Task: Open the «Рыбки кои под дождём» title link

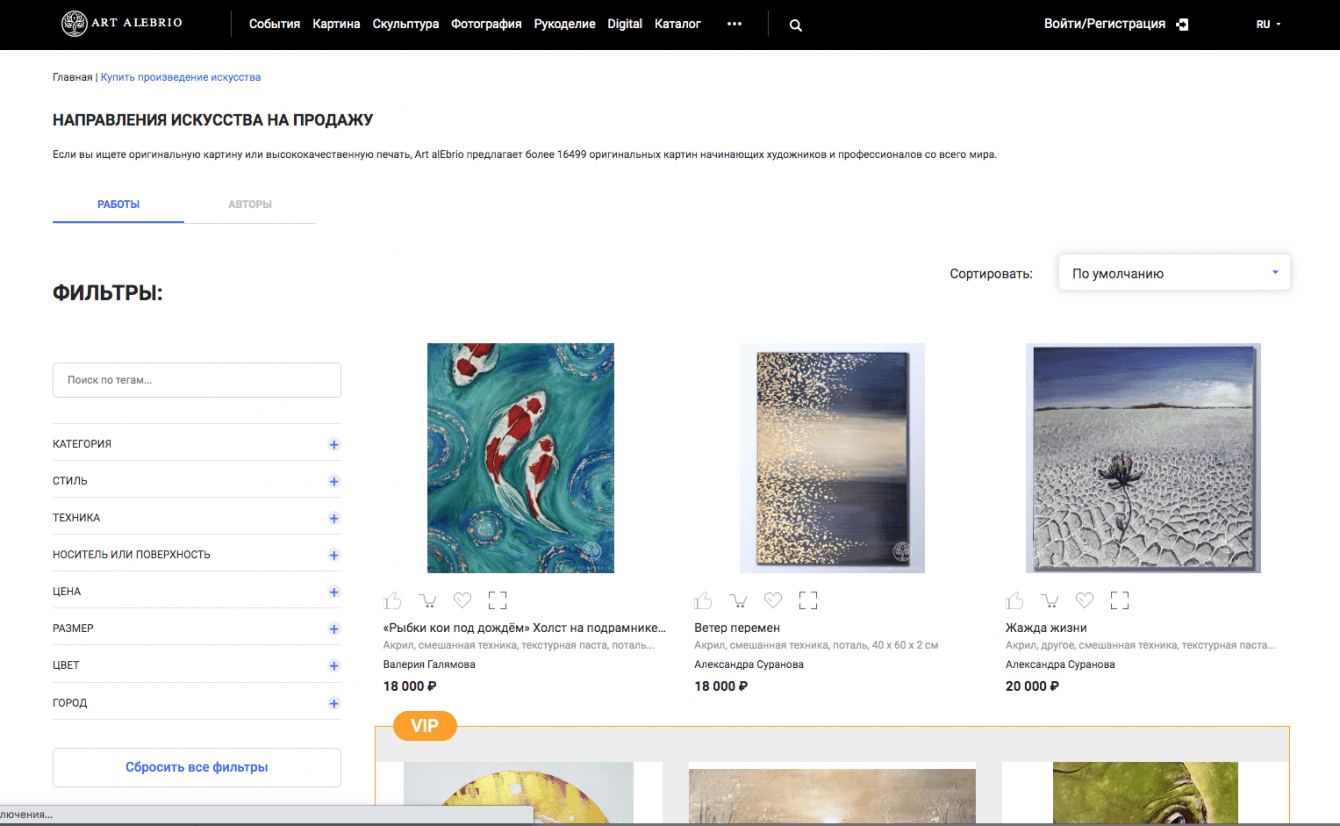Action: point(524,628)
